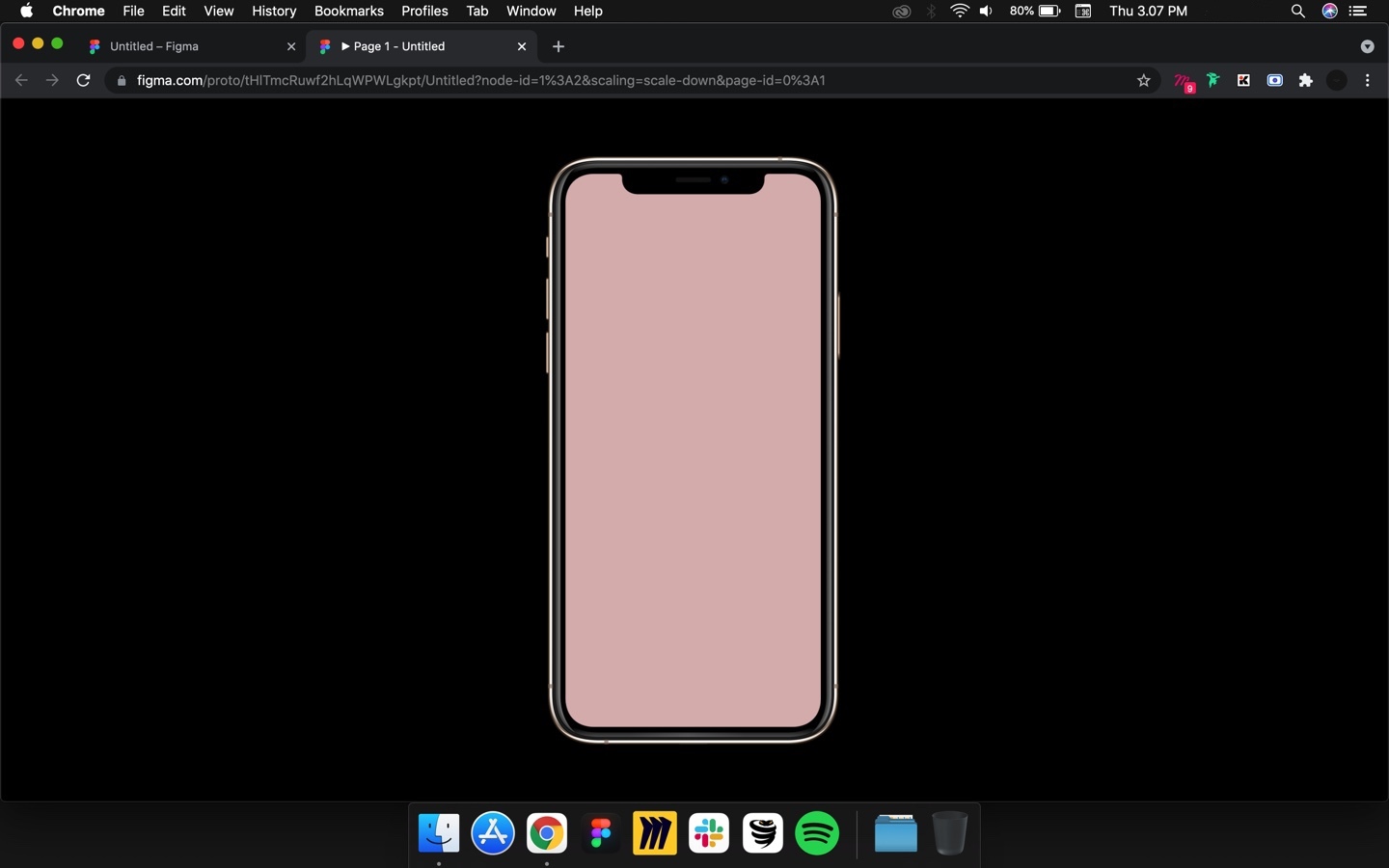The width and height of the screenshot is (1389, 868).
Task: Open the Chrome profile avatar
Action: click(1336, 81)
